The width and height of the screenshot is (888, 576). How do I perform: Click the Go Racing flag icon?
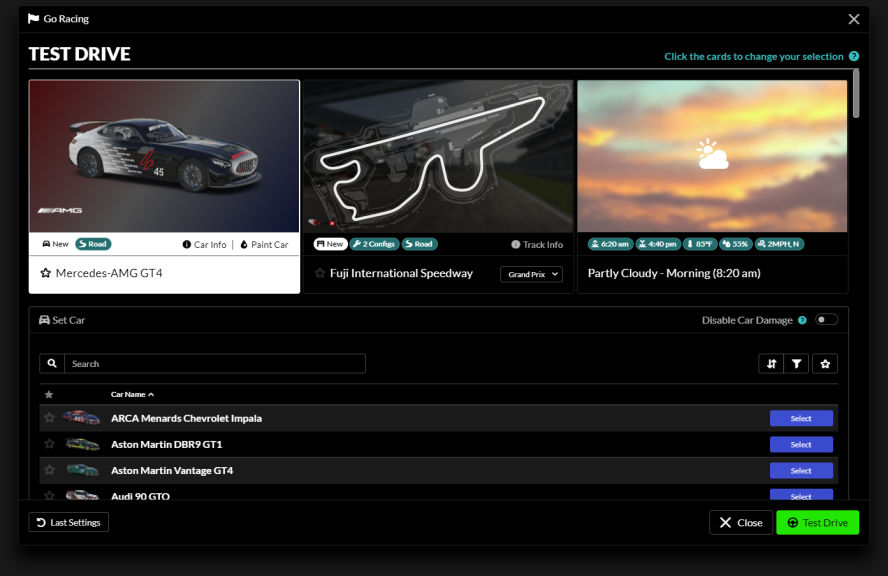point(32,18)
